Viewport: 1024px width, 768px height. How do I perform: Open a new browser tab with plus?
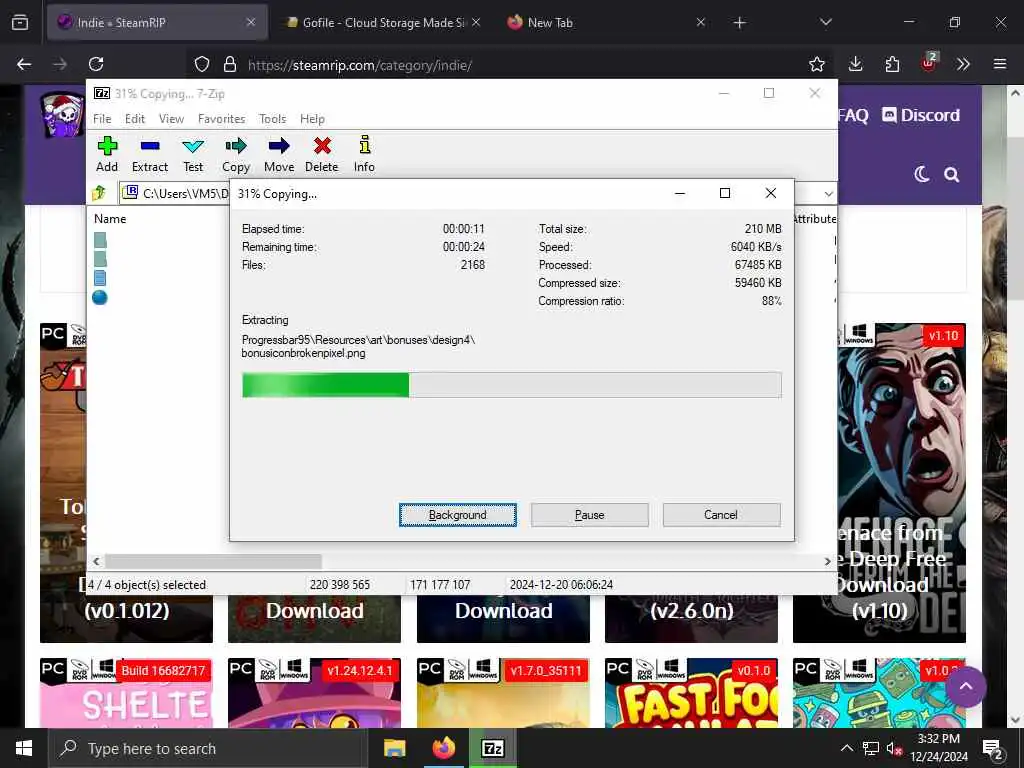click(x=739, y=23)
